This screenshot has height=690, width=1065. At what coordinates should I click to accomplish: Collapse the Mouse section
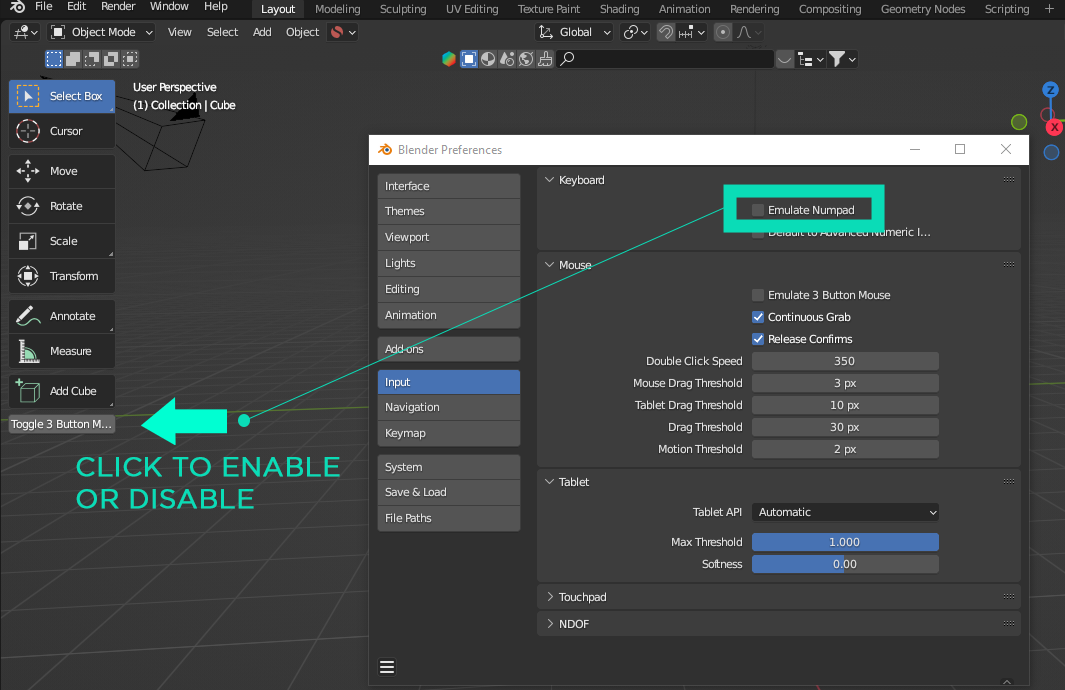(549, 265)
